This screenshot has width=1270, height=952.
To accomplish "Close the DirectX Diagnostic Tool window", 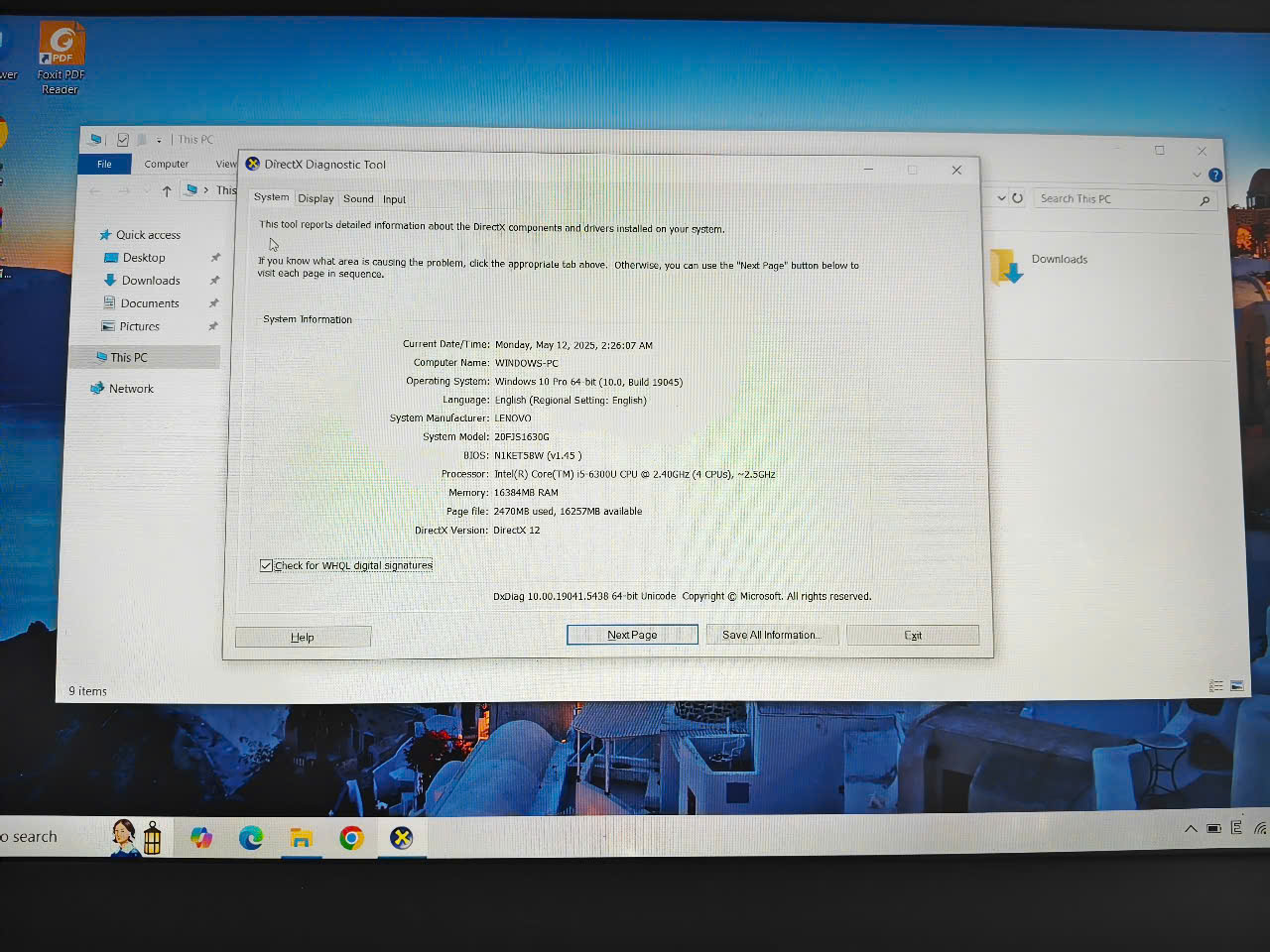I will click(956, 171).
